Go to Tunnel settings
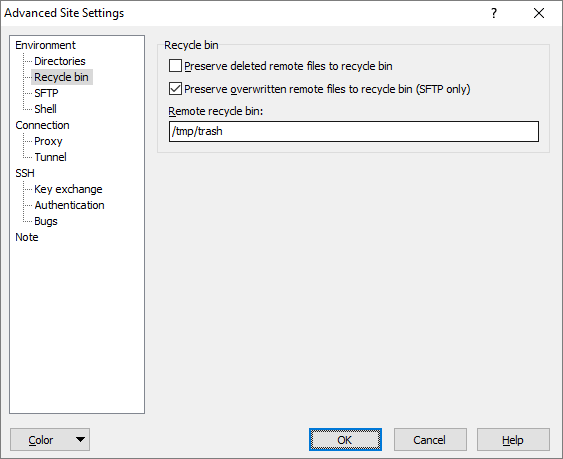This screenshot has width=563, height=459. (x=50, y=157)
